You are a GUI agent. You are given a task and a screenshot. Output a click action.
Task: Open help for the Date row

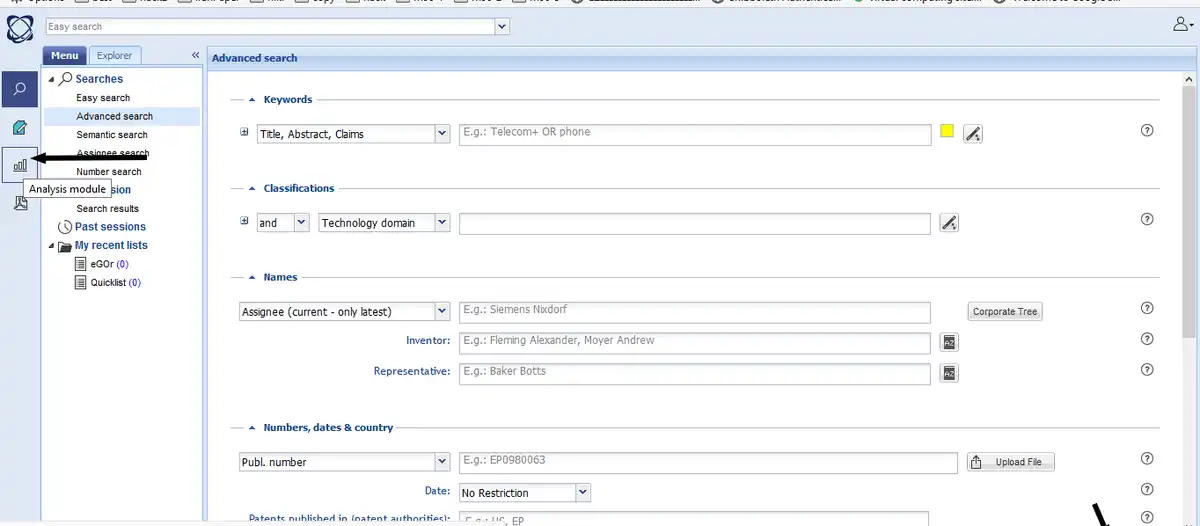[x=1147, y=490]
